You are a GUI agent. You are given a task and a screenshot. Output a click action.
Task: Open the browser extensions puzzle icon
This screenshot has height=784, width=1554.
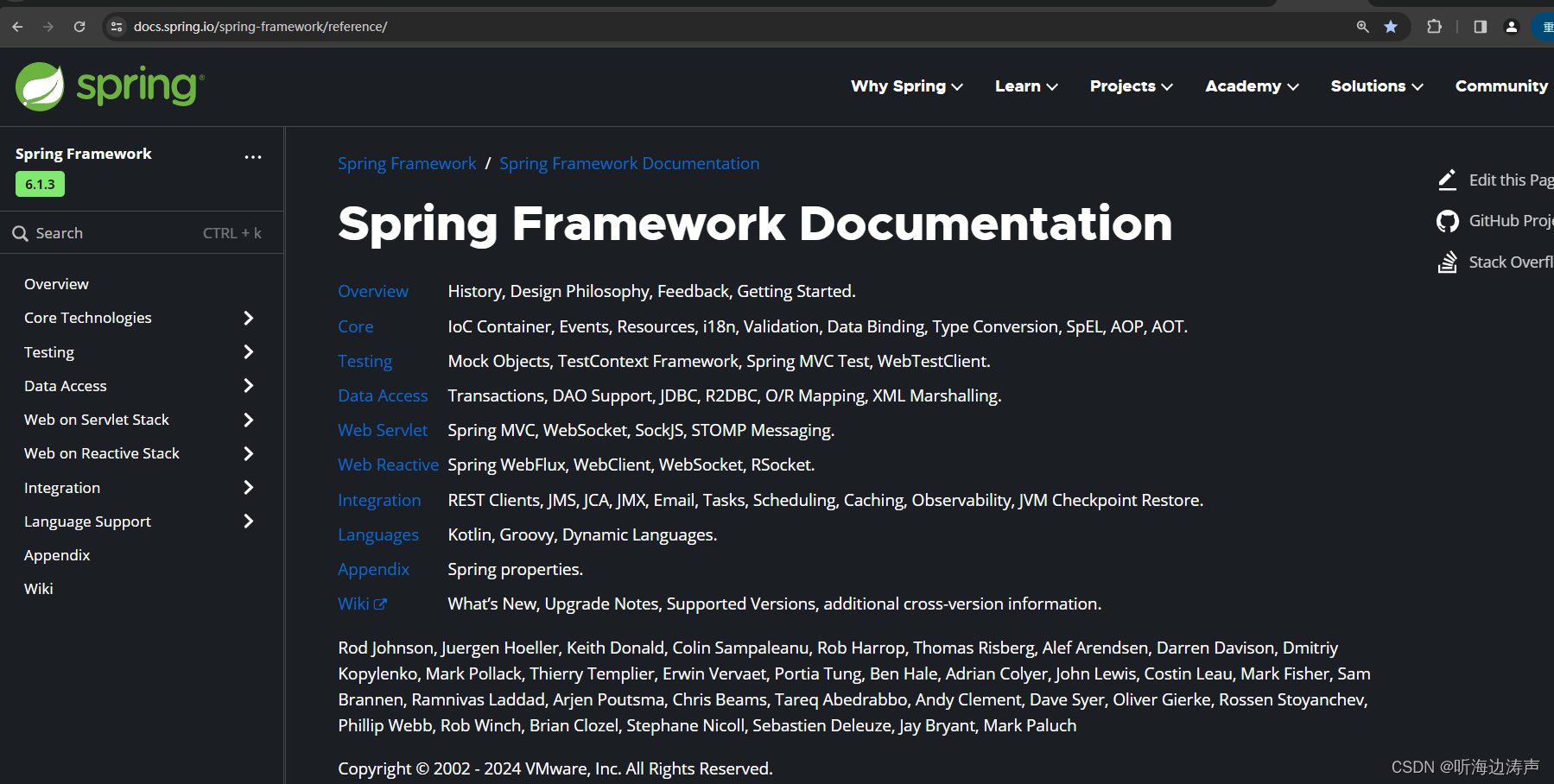pyautogui.click(x=1435, y=27)
